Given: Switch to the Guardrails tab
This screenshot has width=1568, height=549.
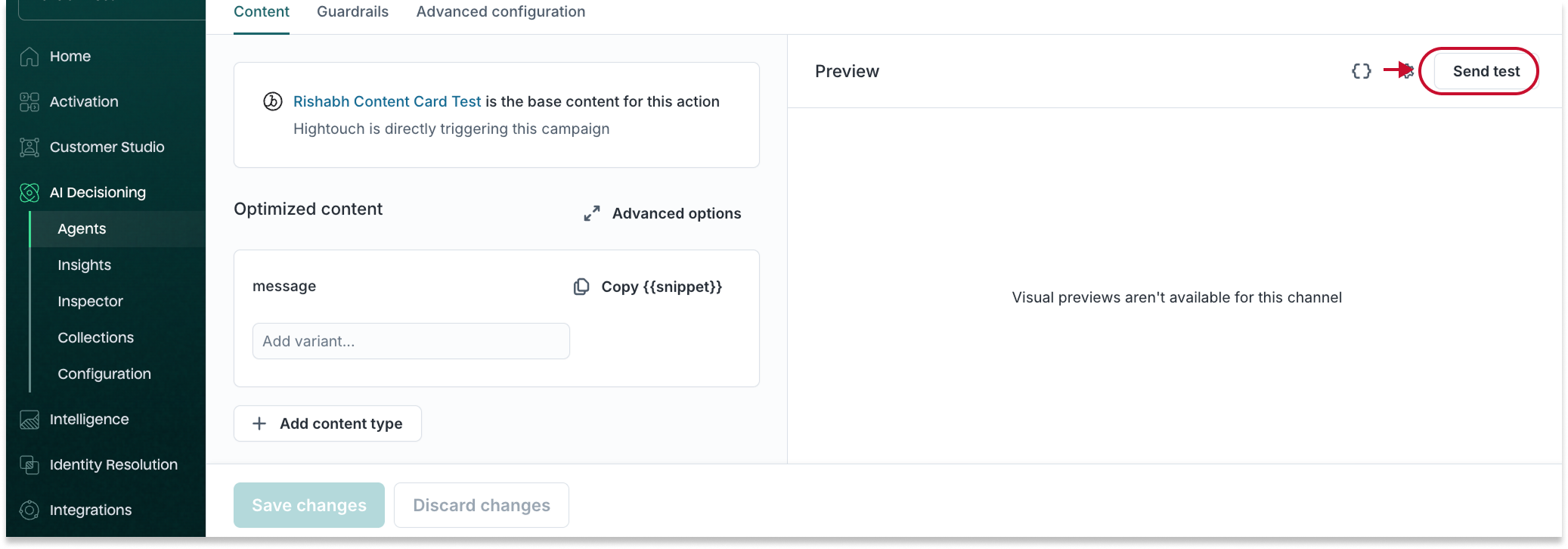Looking at the screenshot, I should pos(352,12).
